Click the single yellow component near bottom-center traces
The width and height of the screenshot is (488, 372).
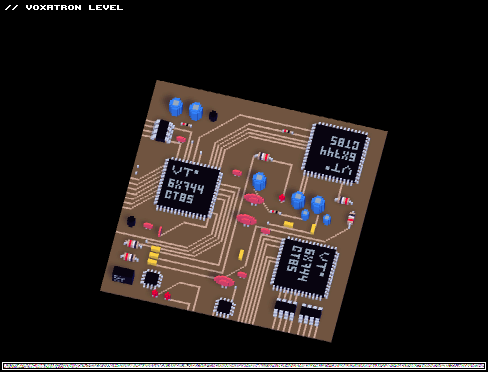click(241, 254)
